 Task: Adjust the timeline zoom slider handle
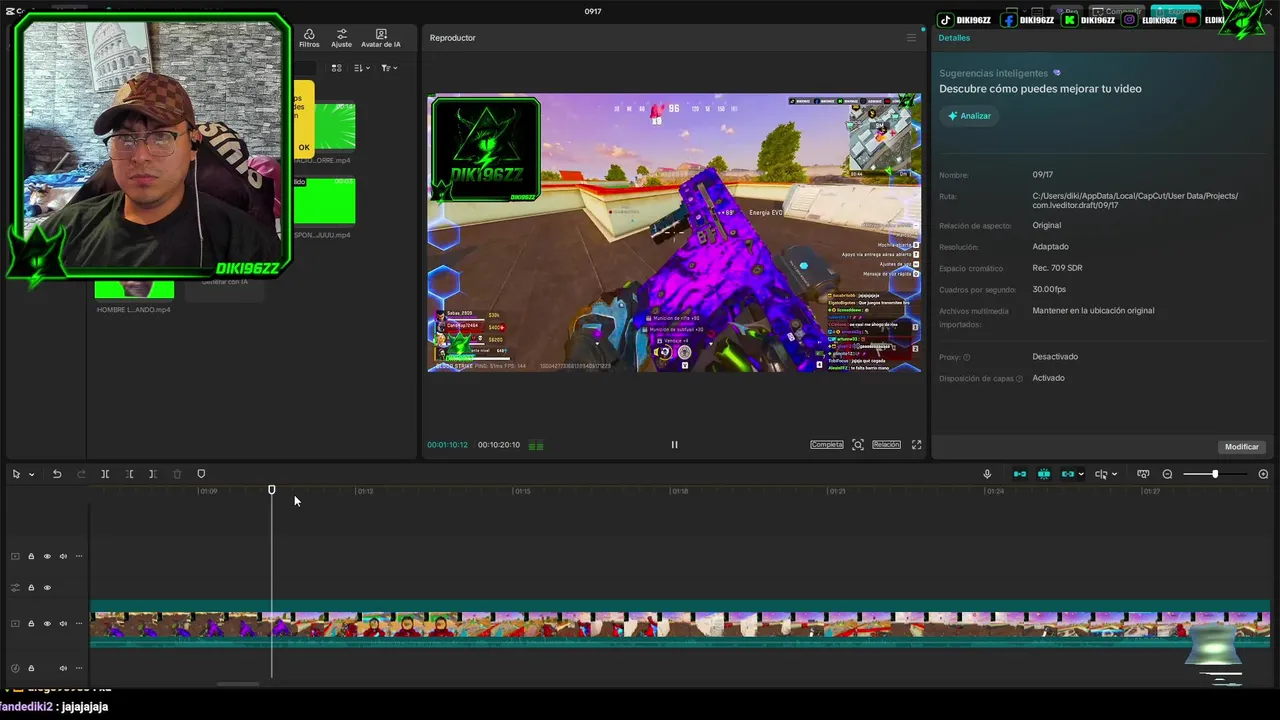(1215, 474)
